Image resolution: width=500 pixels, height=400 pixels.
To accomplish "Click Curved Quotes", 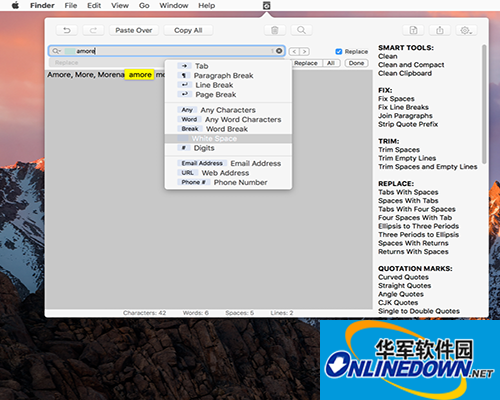I will coord(403,277).
